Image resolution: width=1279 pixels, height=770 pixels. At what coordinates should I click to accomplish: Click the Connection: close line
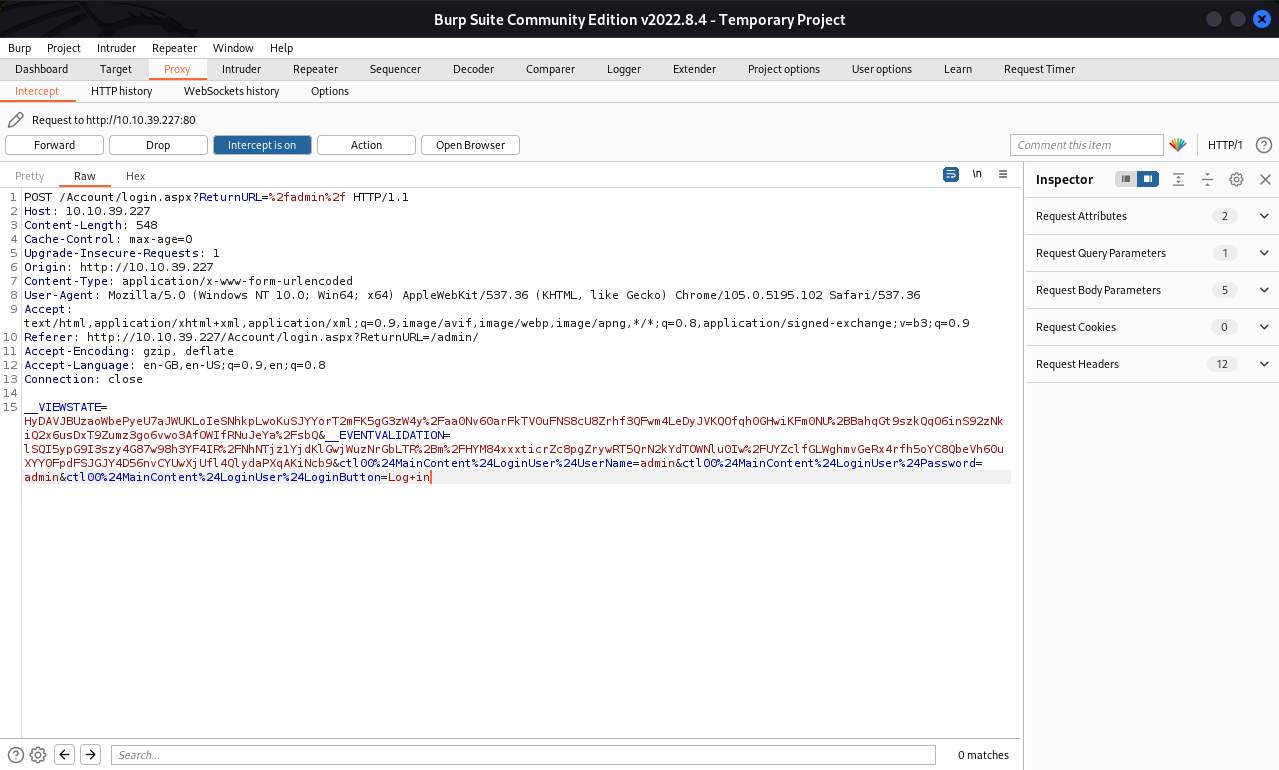pyautogui.click(x=84, y=379)
